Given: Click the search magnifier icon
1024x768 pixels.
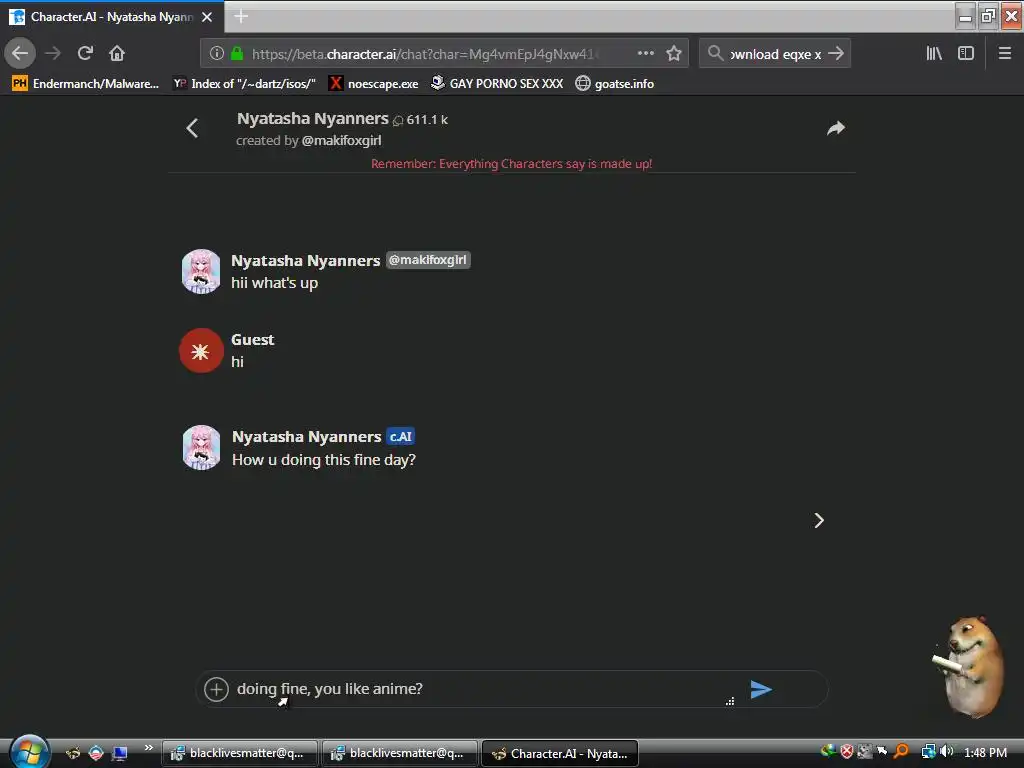Looking at the screenshot, I should pyautogui.click(x=716, y=54).
